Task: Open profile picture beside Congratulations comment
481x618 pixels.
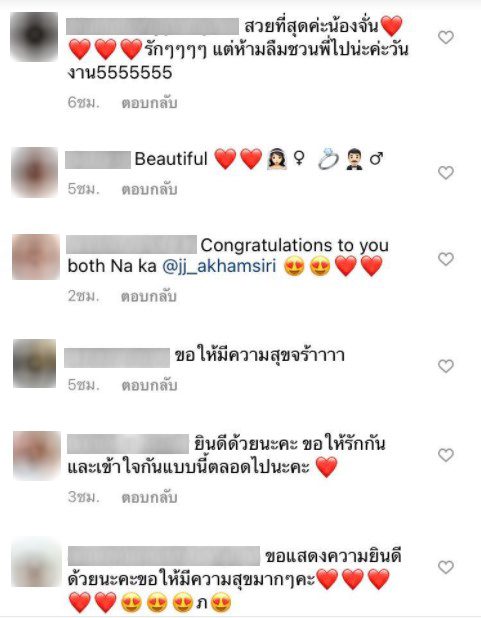Action: point(36,257)
